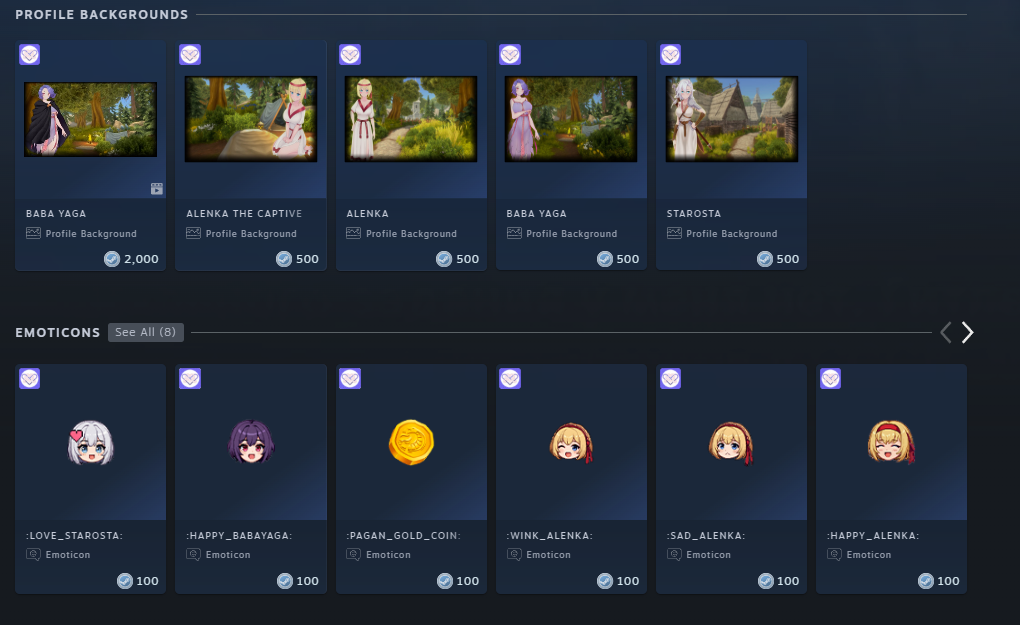Select the winking Alenka emoticon image
The height and width of the screenshot is (625, 1020).
(571, 442)
